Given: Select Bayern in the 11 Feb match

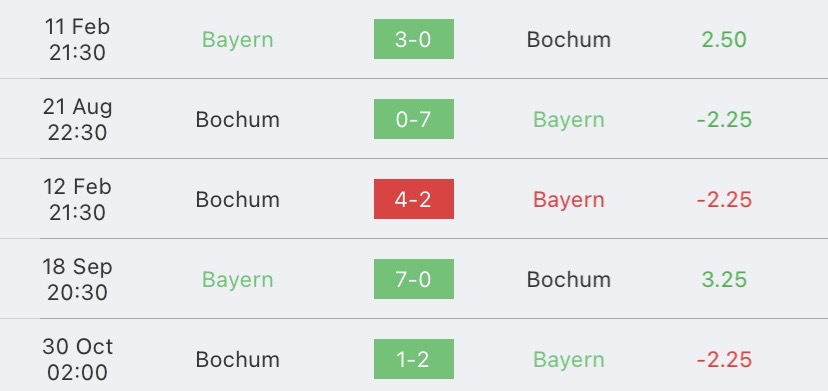Looking at the screenshot, I should click(x=238, y=40).
